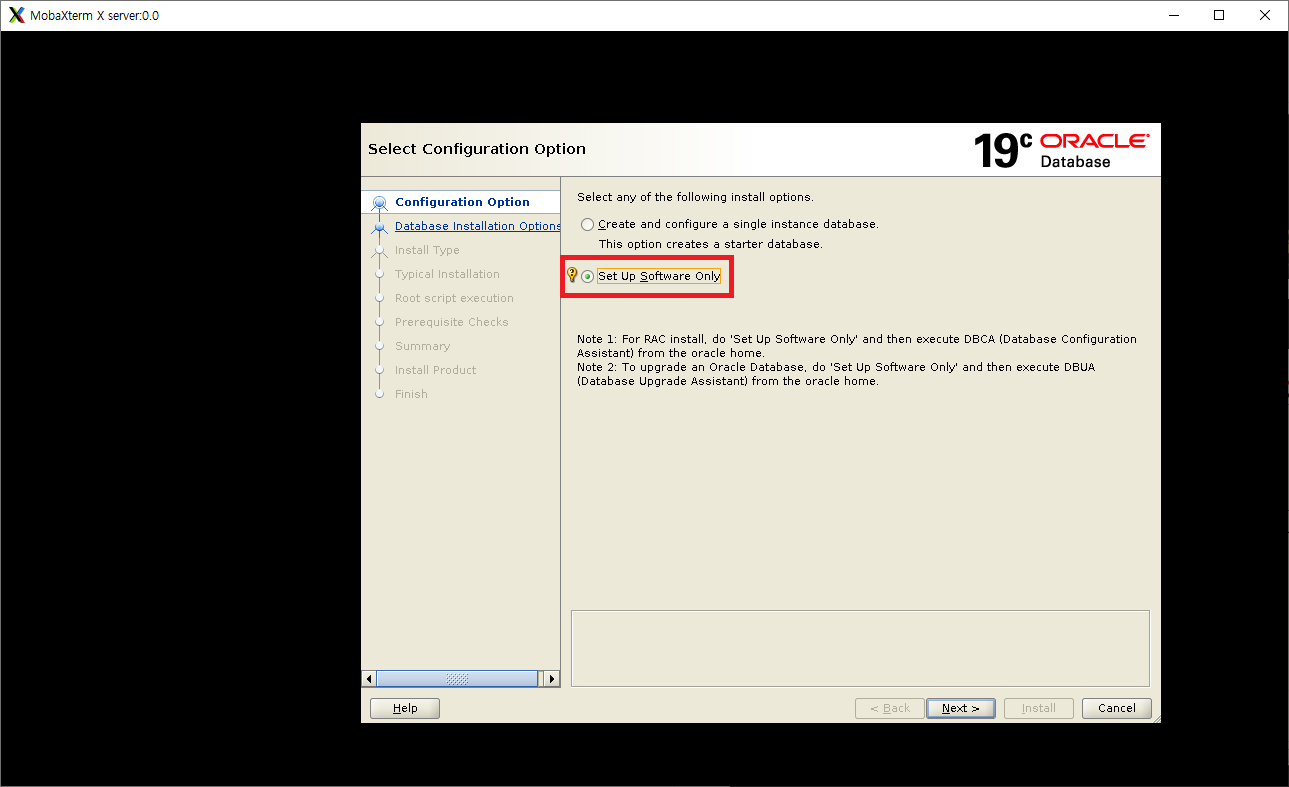Click the Summary step in sidebar

422,346
